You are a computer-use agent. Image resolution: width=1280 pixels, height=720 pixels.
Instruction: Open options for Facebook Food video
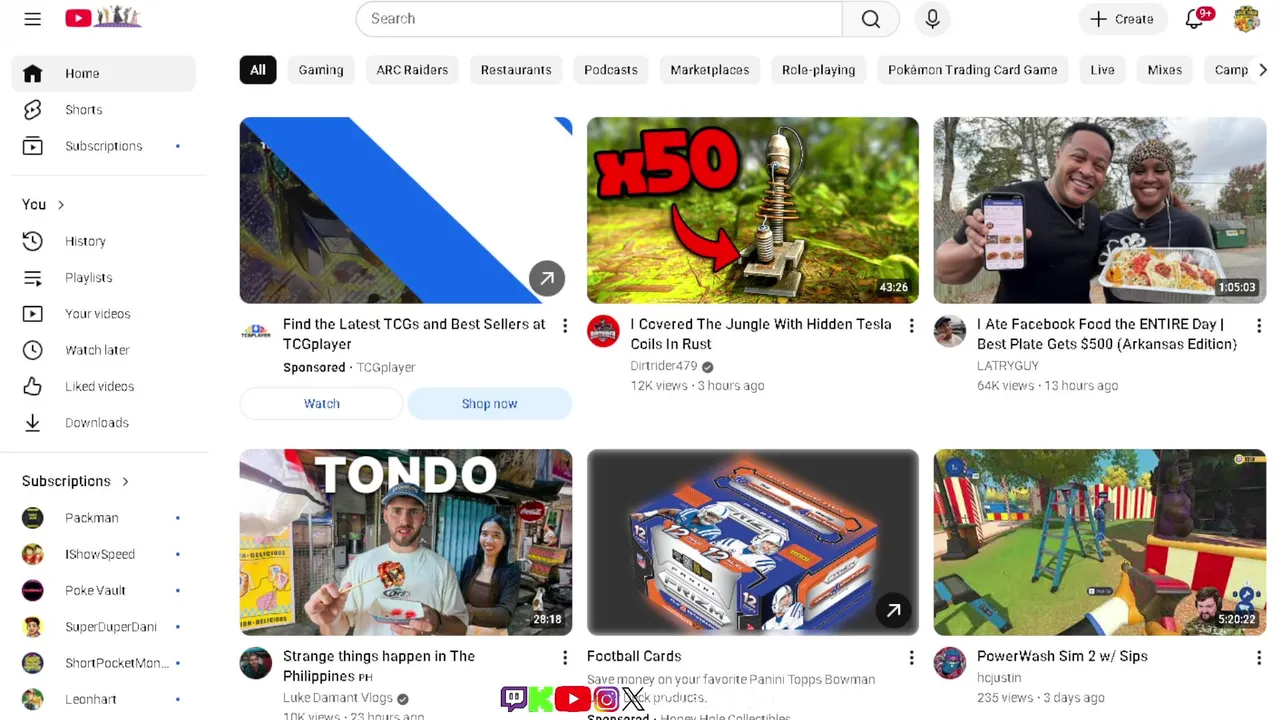click(1259, 326)
